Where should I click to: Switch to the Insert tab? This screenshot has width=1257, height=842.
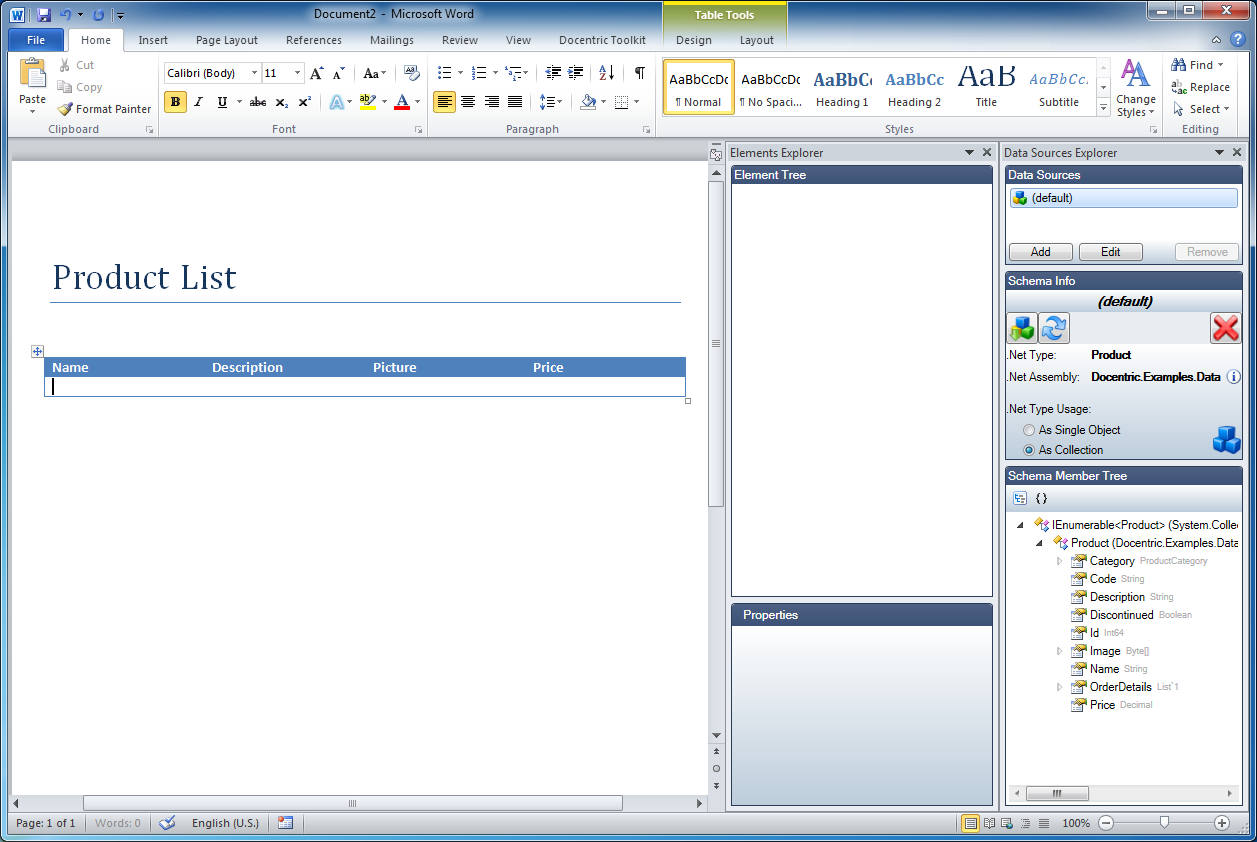click(x=153, y=40)
